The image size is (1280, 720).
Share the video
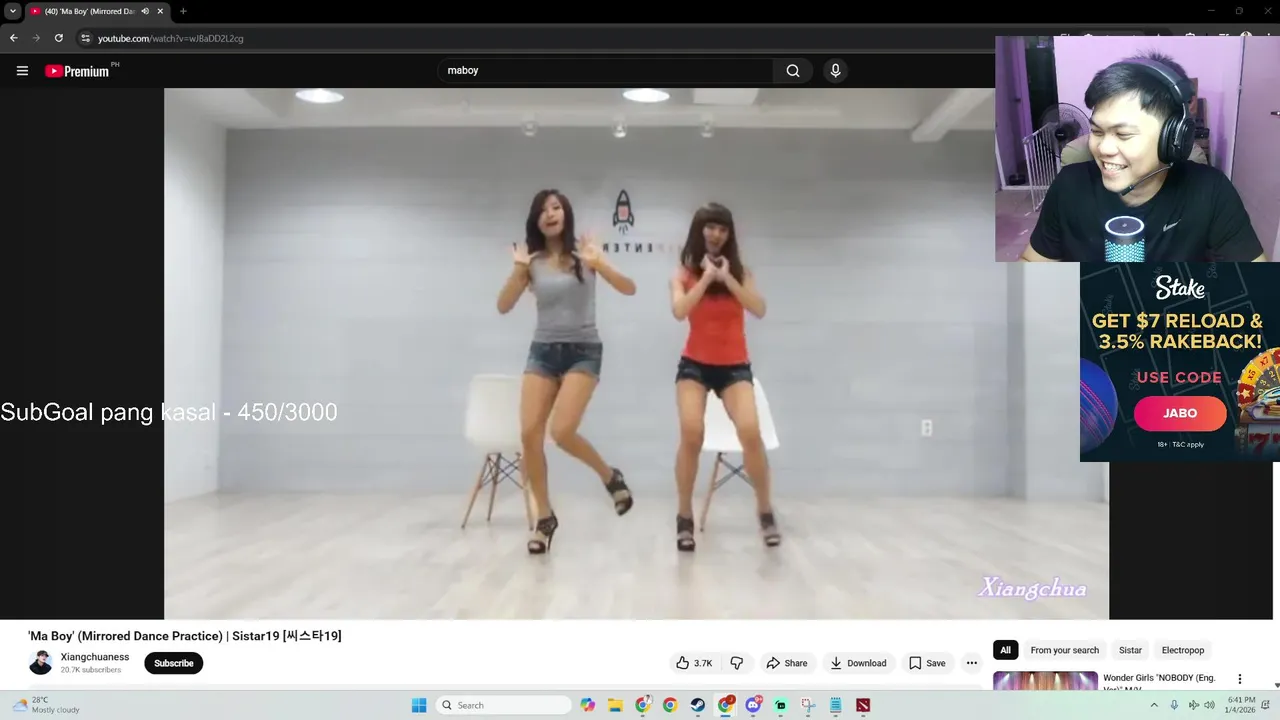786,663
